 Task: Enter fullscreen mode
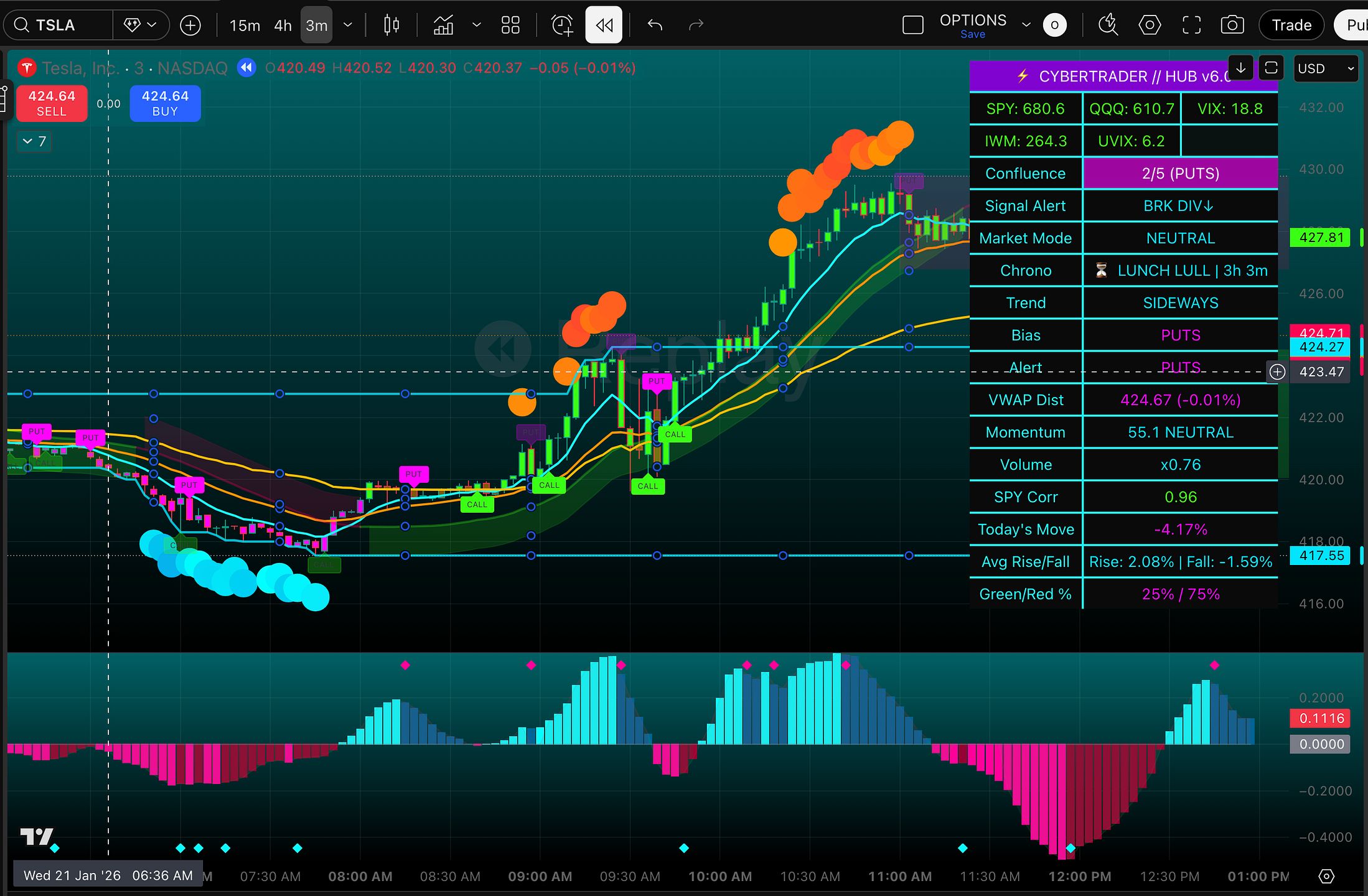pos(1191,25)
